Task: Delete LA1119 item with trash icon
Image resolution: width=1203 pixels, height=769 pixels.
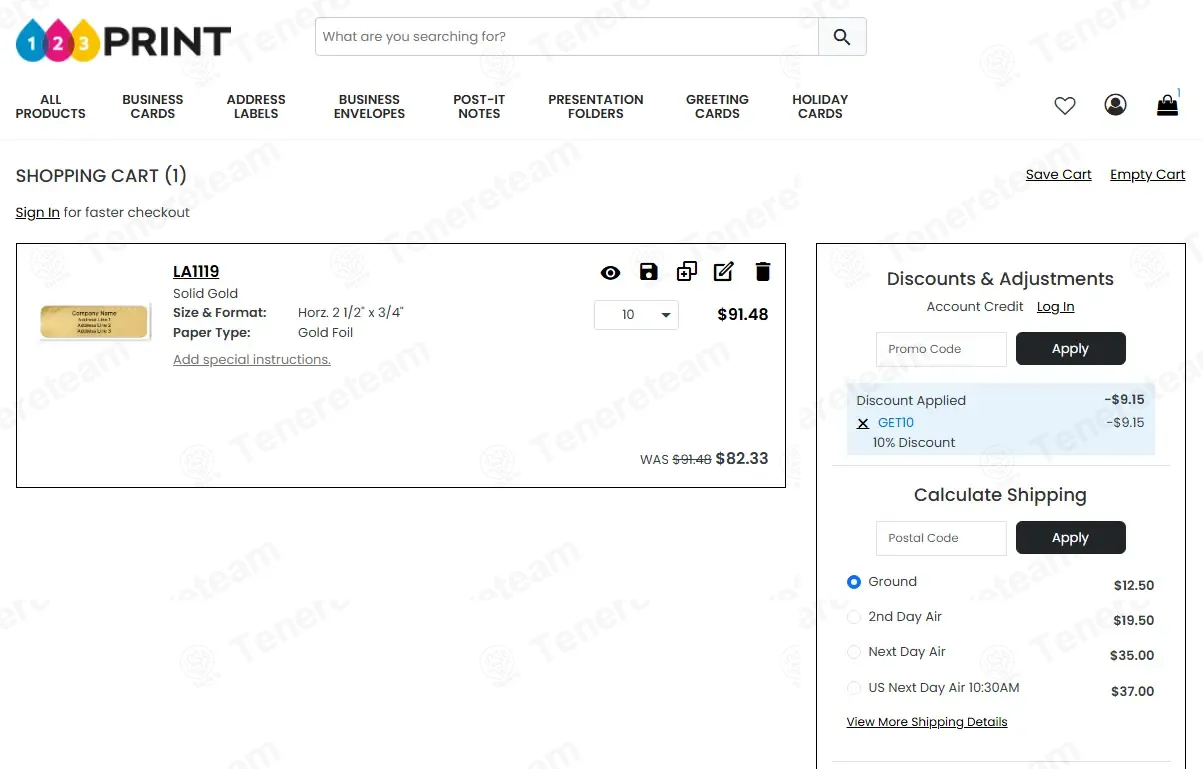Action: (x=763, y=272)
